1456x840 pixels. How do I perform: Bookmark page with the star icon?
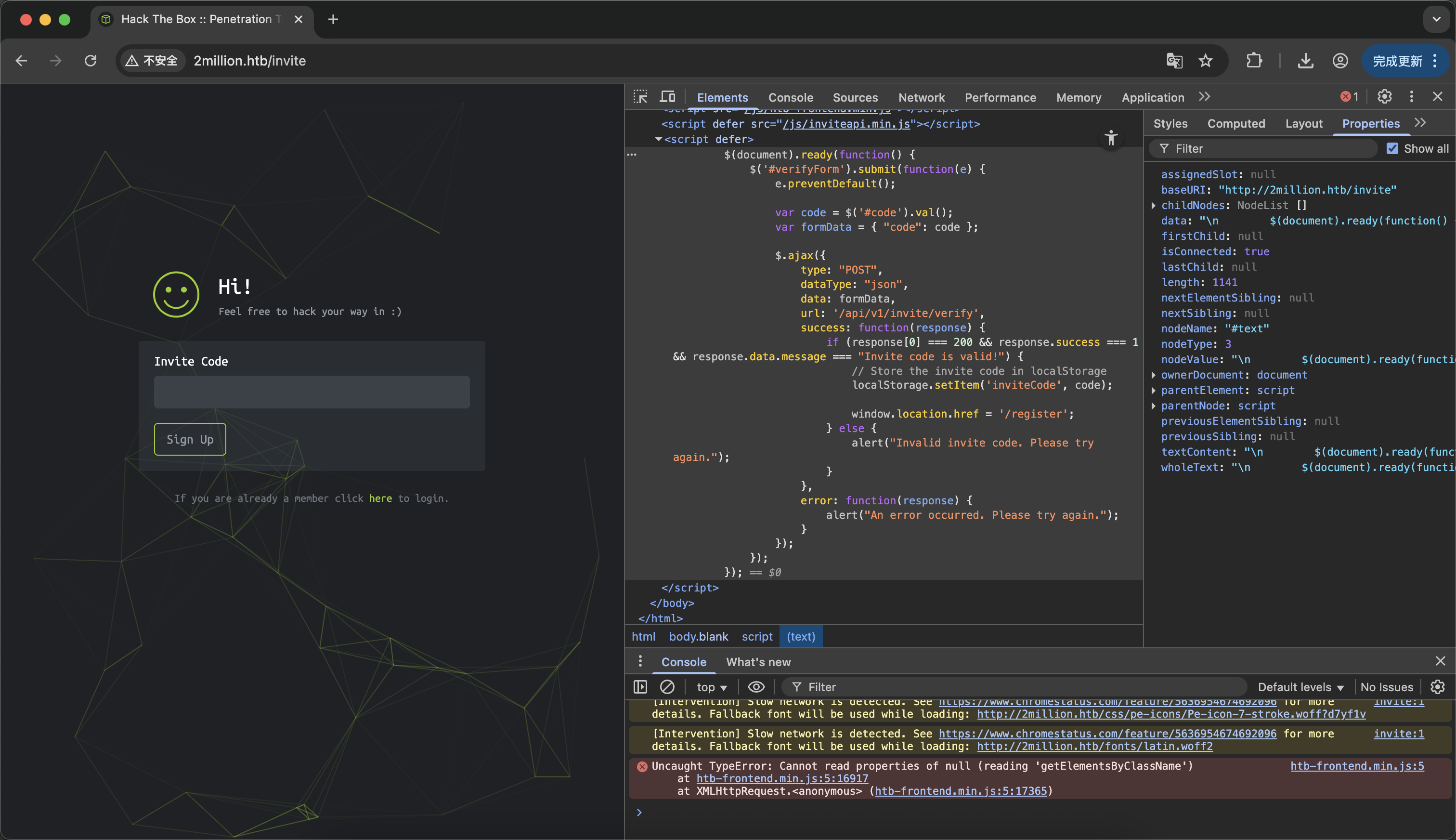point(1205,61)
